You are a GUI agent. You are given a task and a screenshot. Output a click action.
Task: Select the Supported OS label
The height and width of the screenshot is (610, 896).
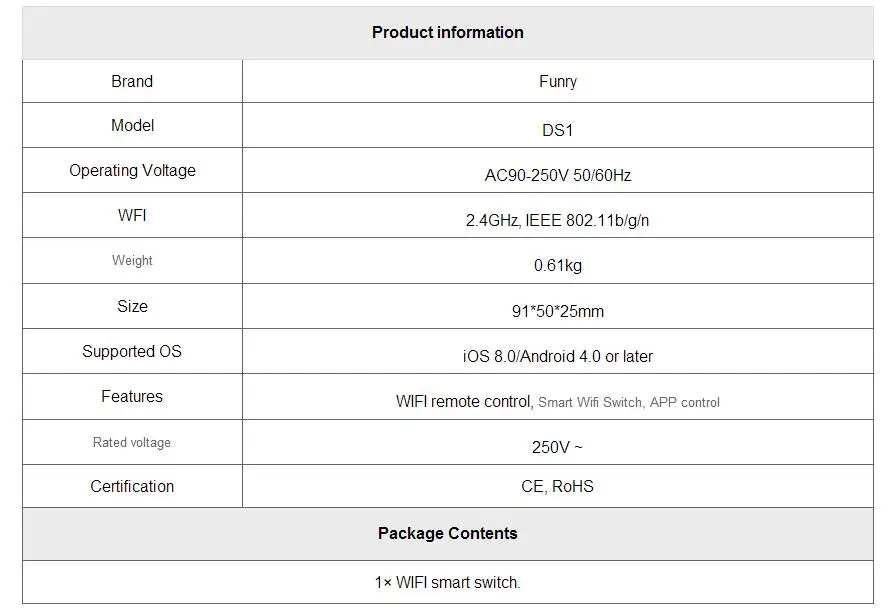(x=132, y=351)
